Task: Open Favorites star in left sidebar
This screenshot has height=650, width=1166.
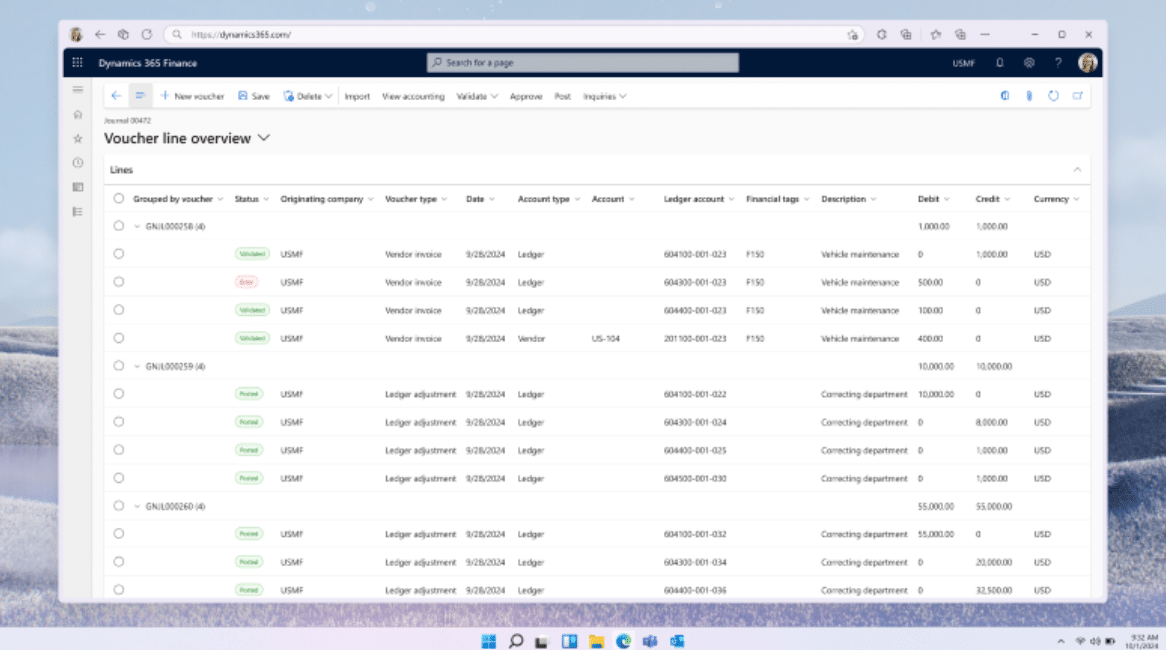Action: (78, 138)
